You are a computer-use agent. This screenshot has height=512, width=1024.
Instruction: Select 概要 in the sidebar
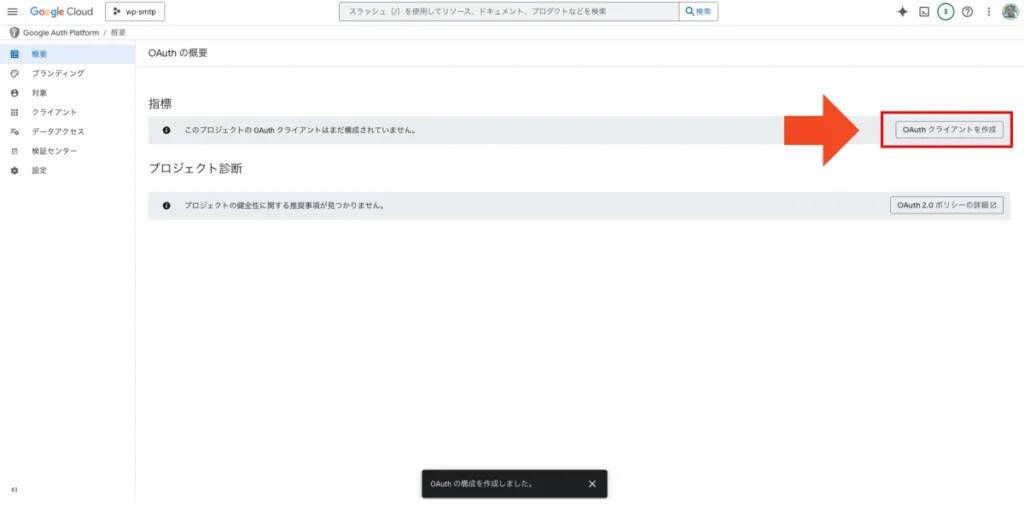[39, 54]
